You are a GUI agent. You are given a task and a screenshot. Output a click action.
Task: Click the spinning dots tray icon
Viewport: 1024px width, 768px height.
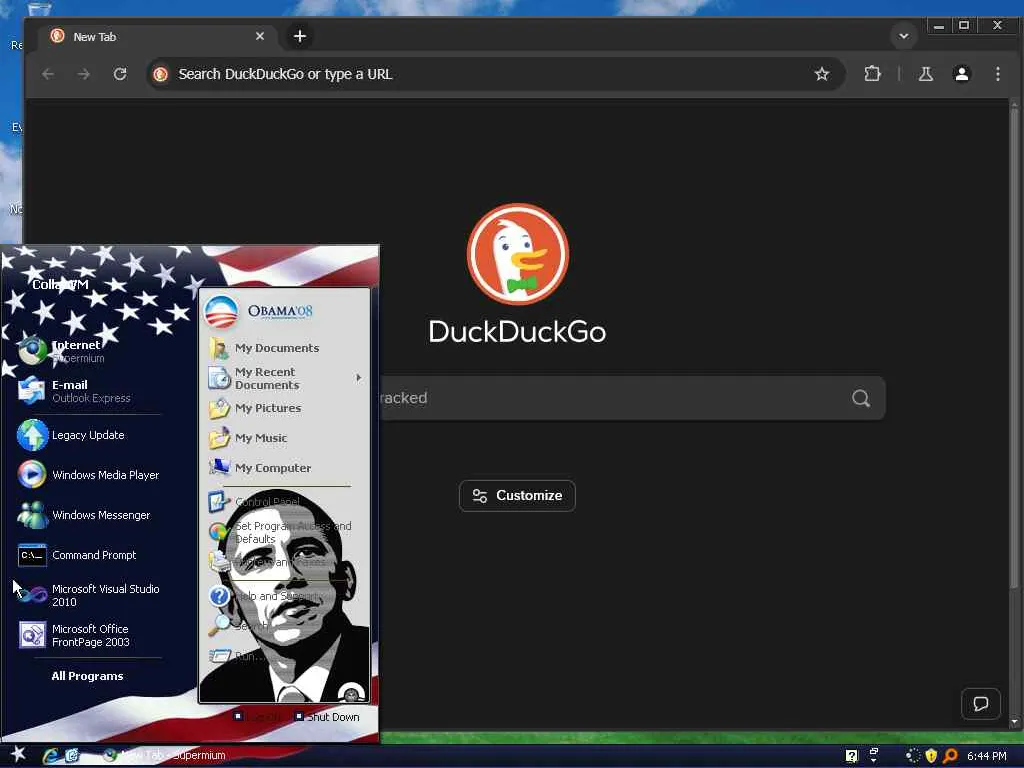pos(912,756)
